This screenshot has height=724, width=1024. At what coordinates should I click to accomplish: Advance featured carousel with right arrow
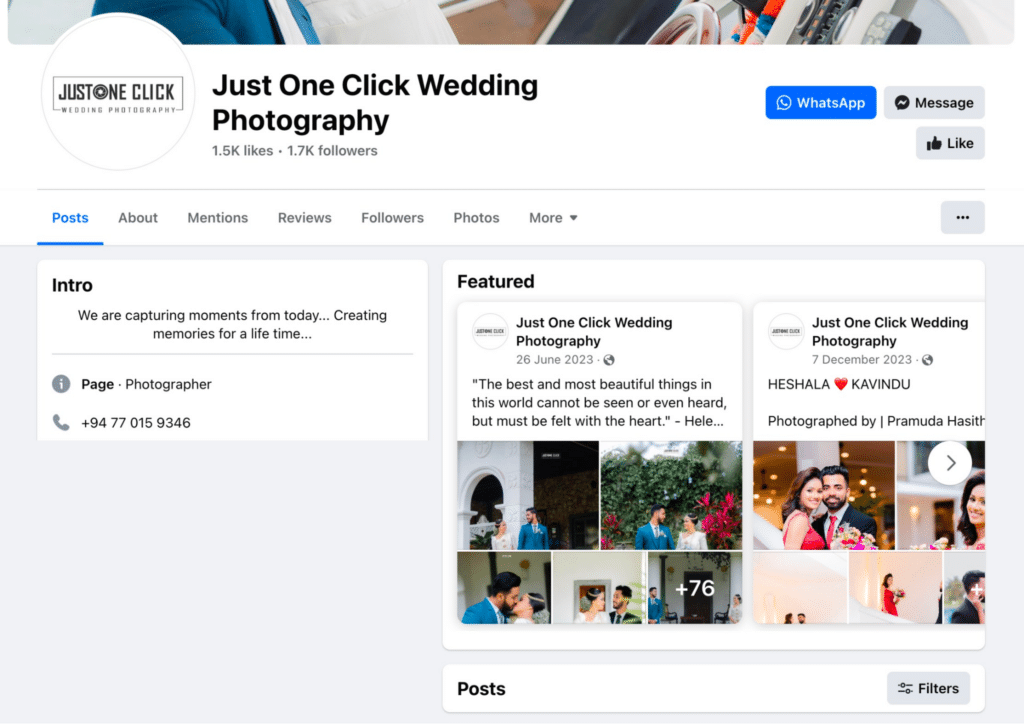click(950, 463)
